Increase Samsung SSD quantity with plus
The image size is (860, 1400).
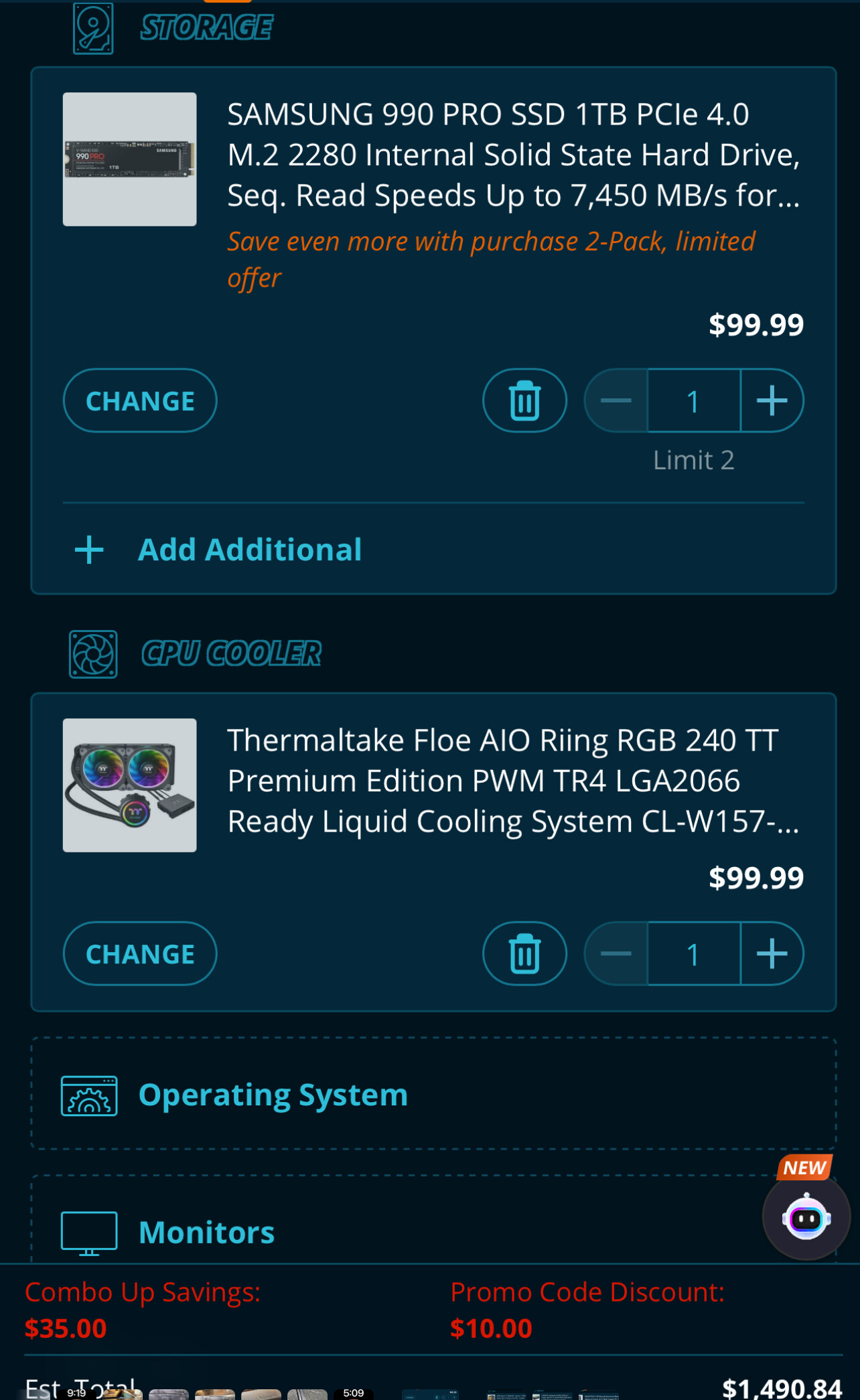(772, 400)
